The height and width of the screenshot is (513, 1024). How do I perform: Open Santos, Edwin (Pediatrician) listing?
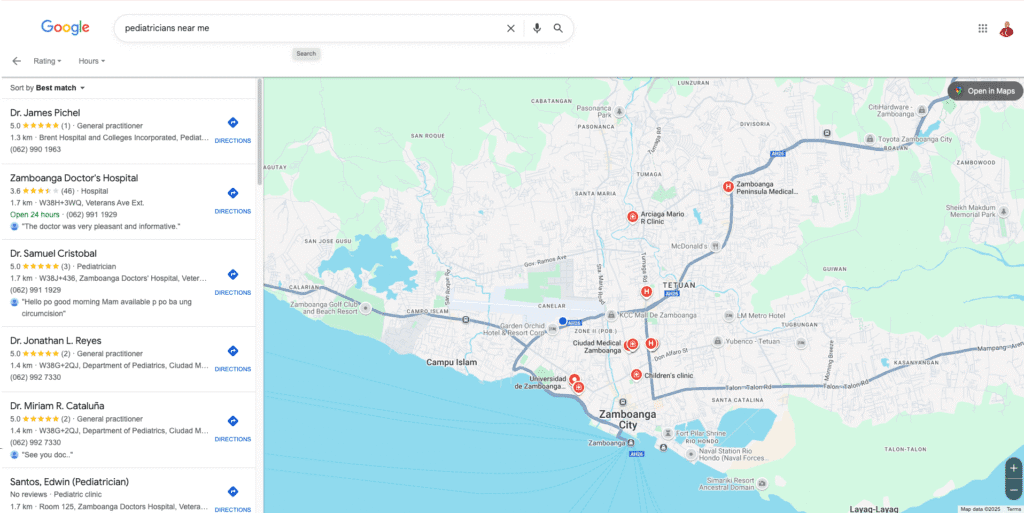tap(69, 482)
